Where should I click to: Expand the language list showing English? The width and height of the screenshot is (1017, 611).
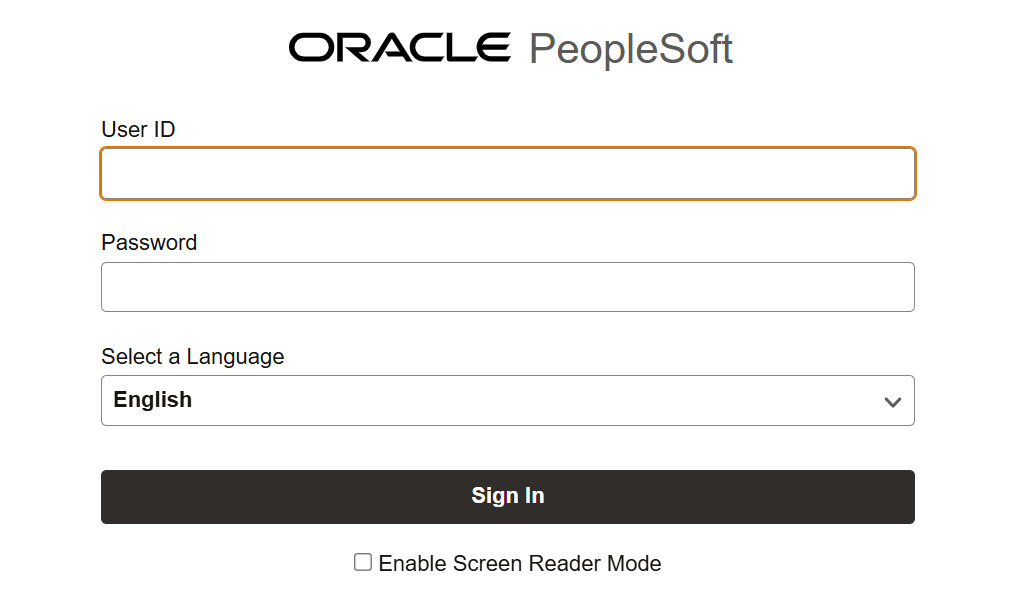click(x=508, y=400)
